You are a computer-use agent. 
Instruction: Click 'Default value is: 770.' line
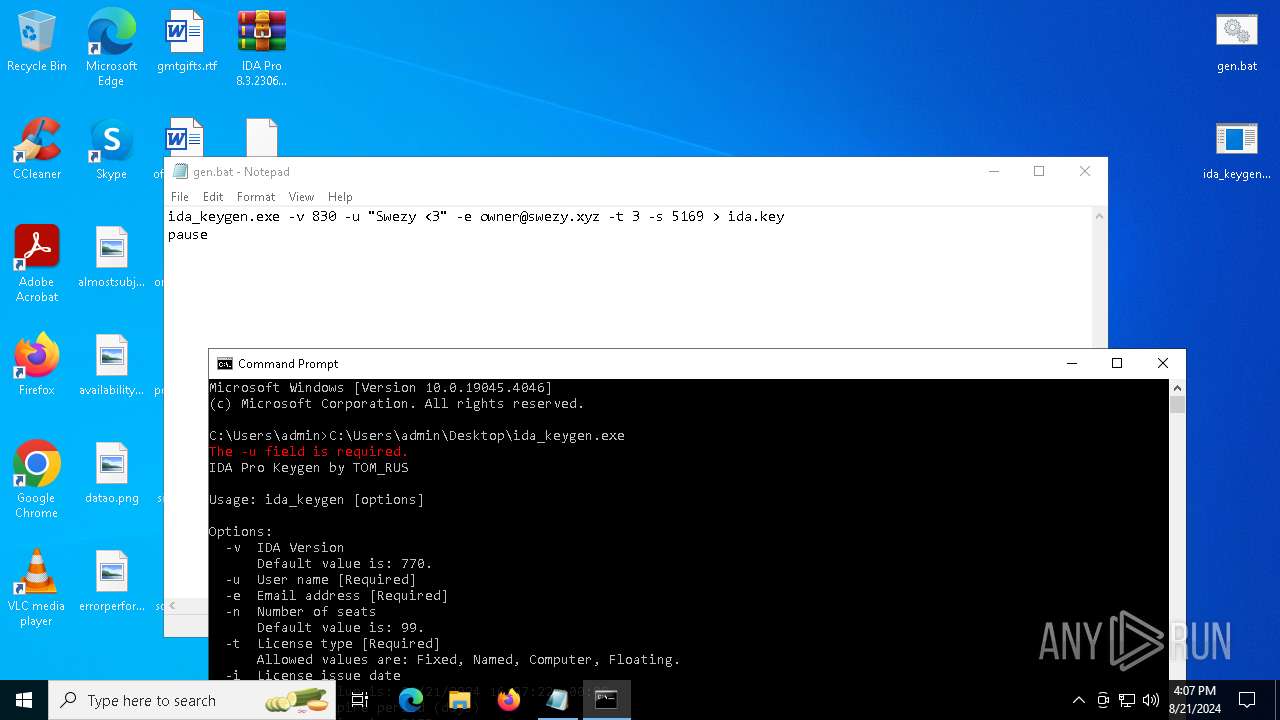click(x=344, y=564)
